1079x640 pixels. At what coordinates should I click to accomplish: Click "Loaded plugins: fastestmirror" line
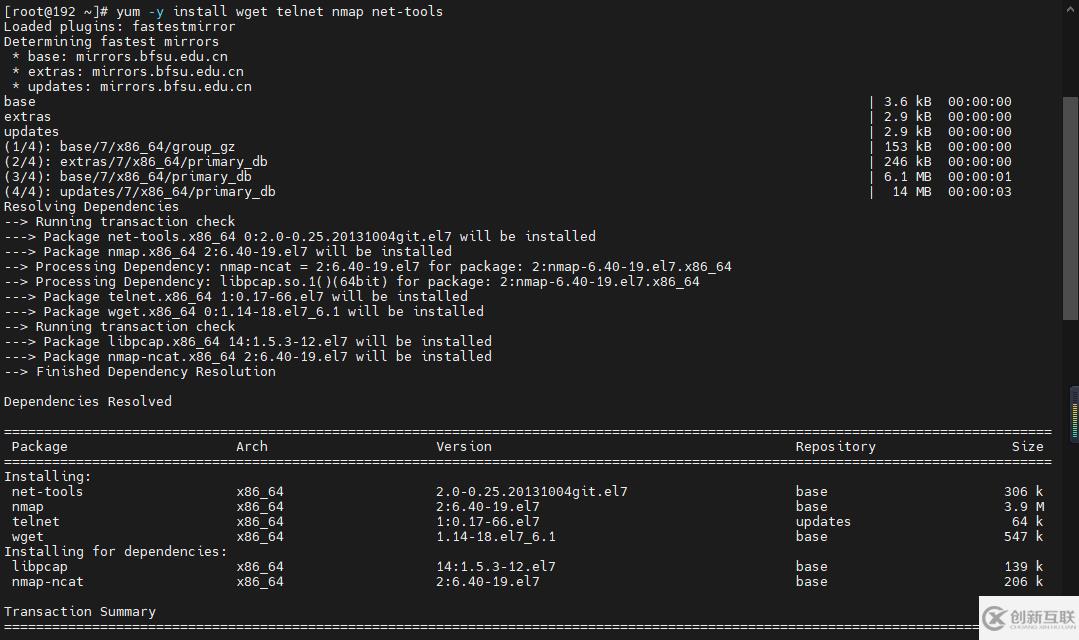[x=120, y=27]
